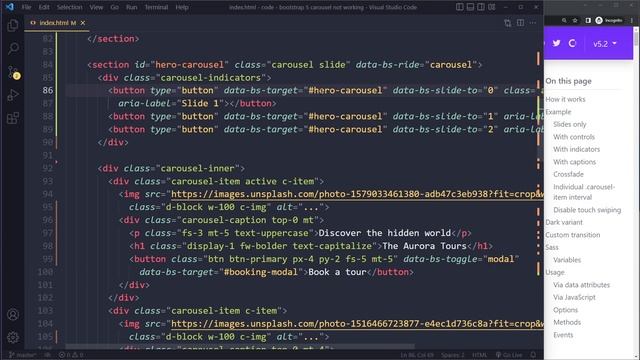Open the Manage gear menu in VS Code
Viewport: 640px width, 360px height.
[x=13, y=338]
